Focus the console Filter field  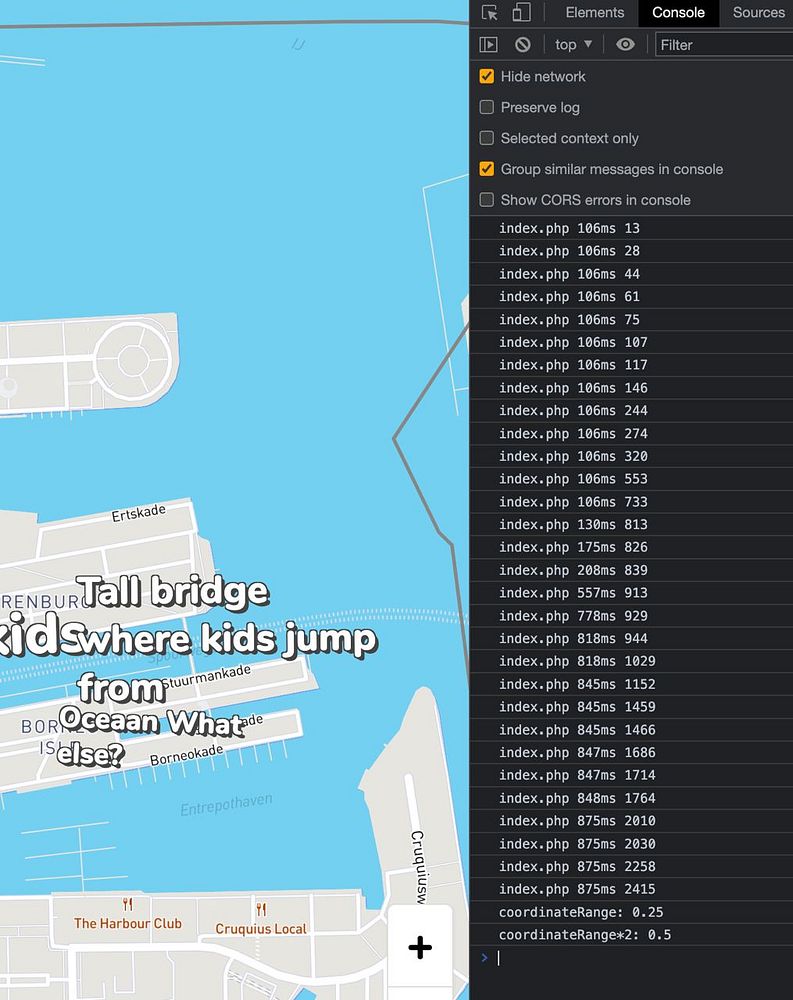point(725,45)
